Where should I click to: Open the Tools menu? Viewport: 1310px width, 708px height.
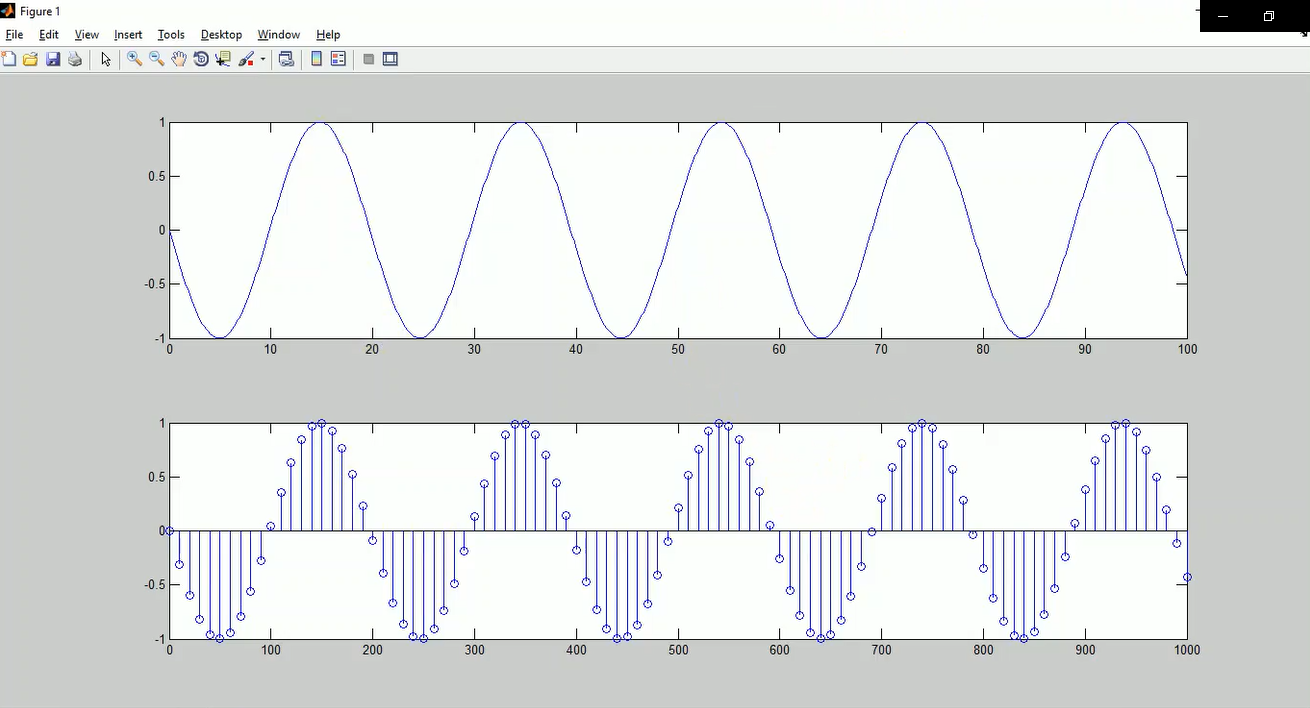(171, 35)
